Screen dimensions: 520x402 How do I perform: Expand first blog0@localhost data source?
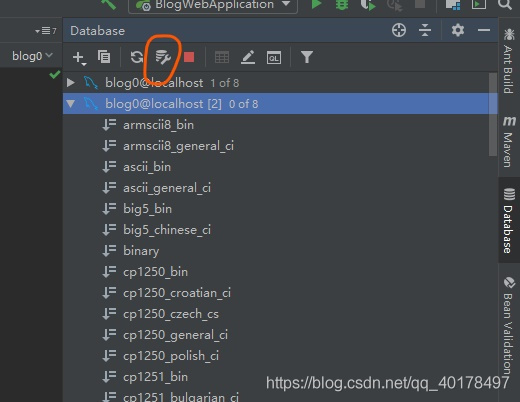(70, 82)
